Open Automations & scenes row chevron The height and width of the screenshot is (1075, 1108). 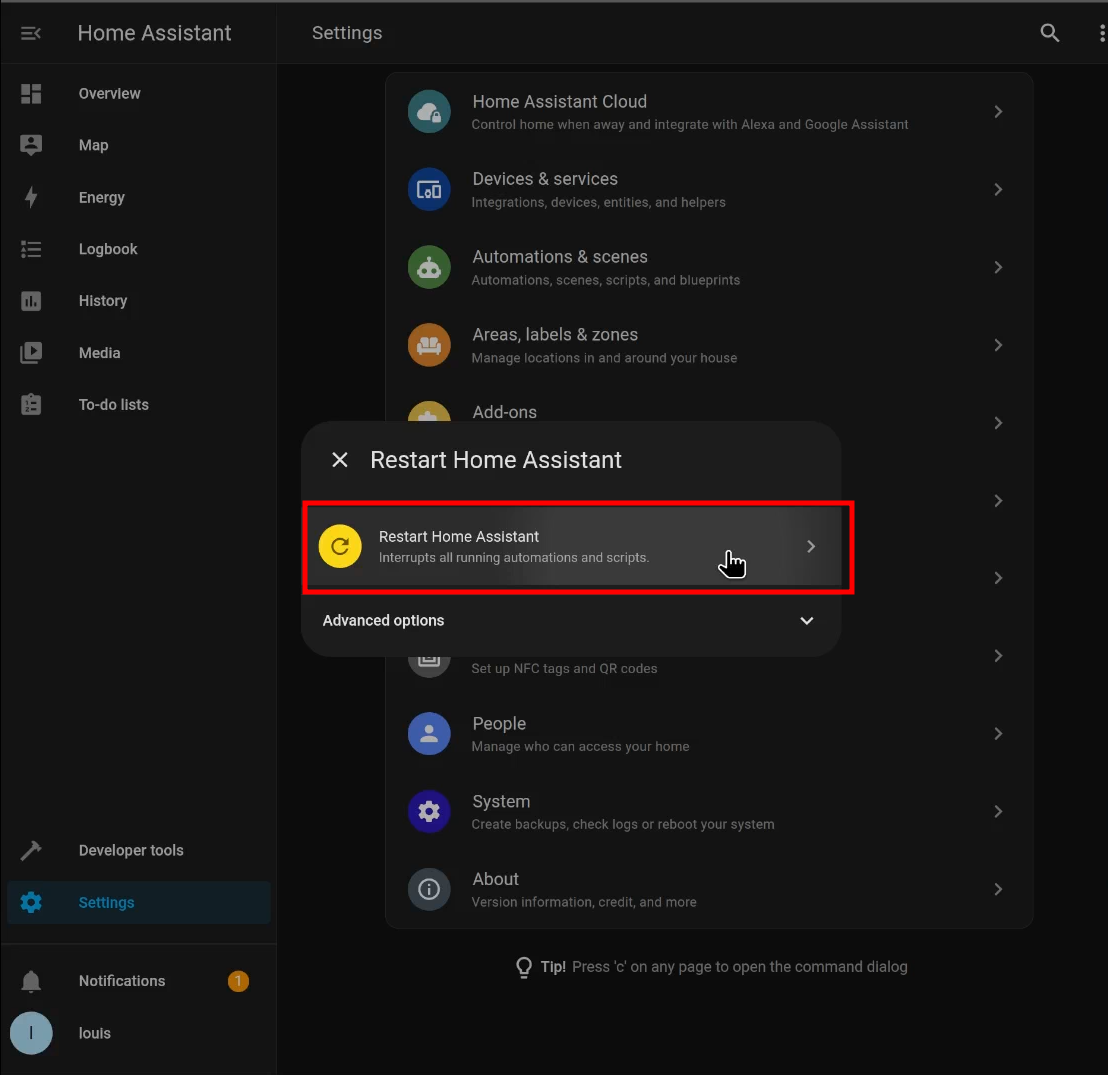(998, 267)
